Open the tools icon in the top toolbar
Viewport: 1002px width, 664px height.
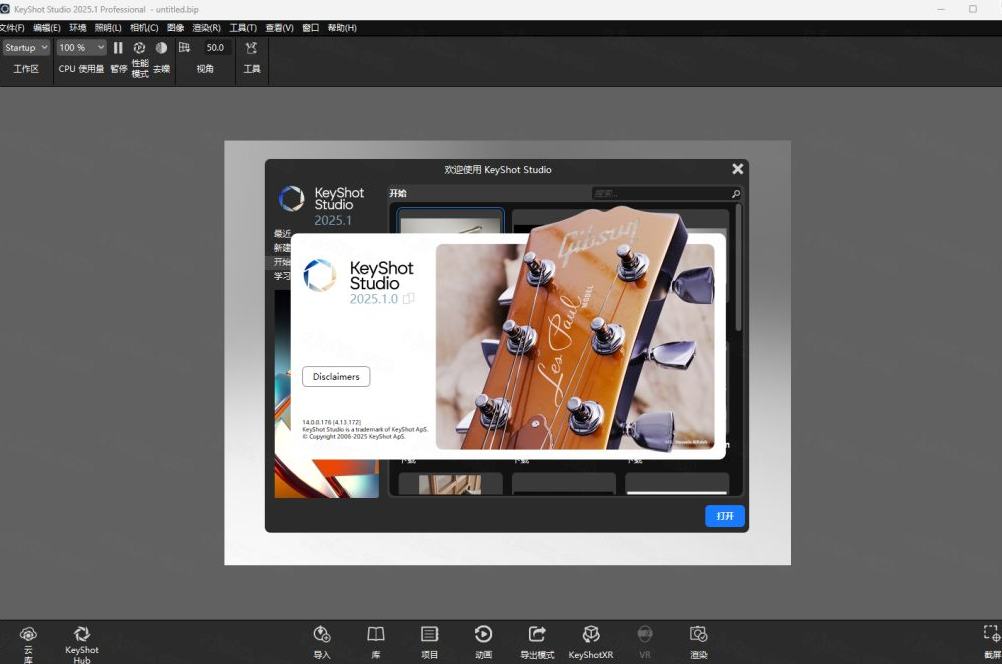click(251, 48)
